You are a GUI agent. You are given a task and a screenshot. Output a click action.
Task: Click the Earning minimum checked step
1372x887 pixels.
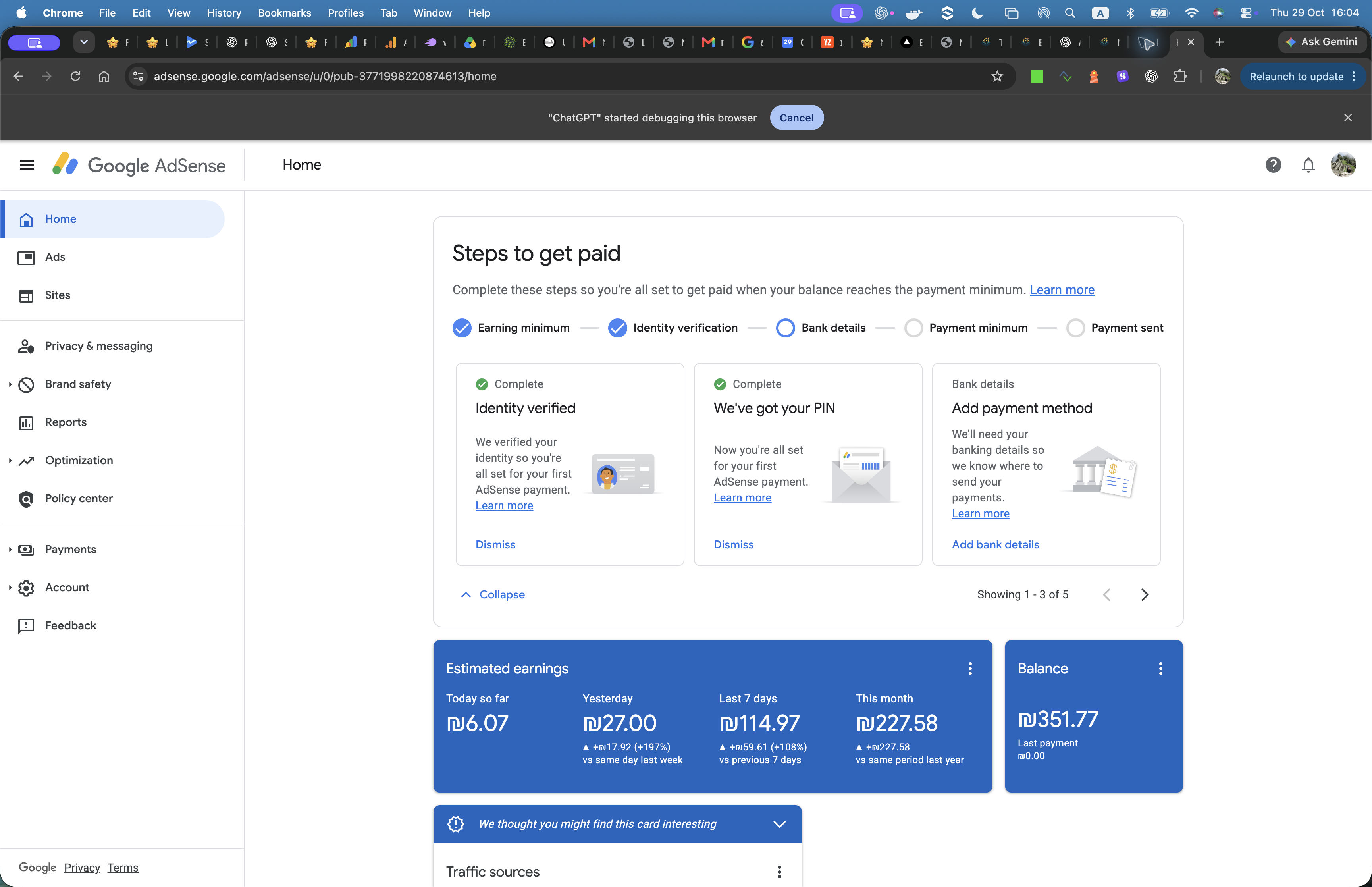tap(462, 328)
